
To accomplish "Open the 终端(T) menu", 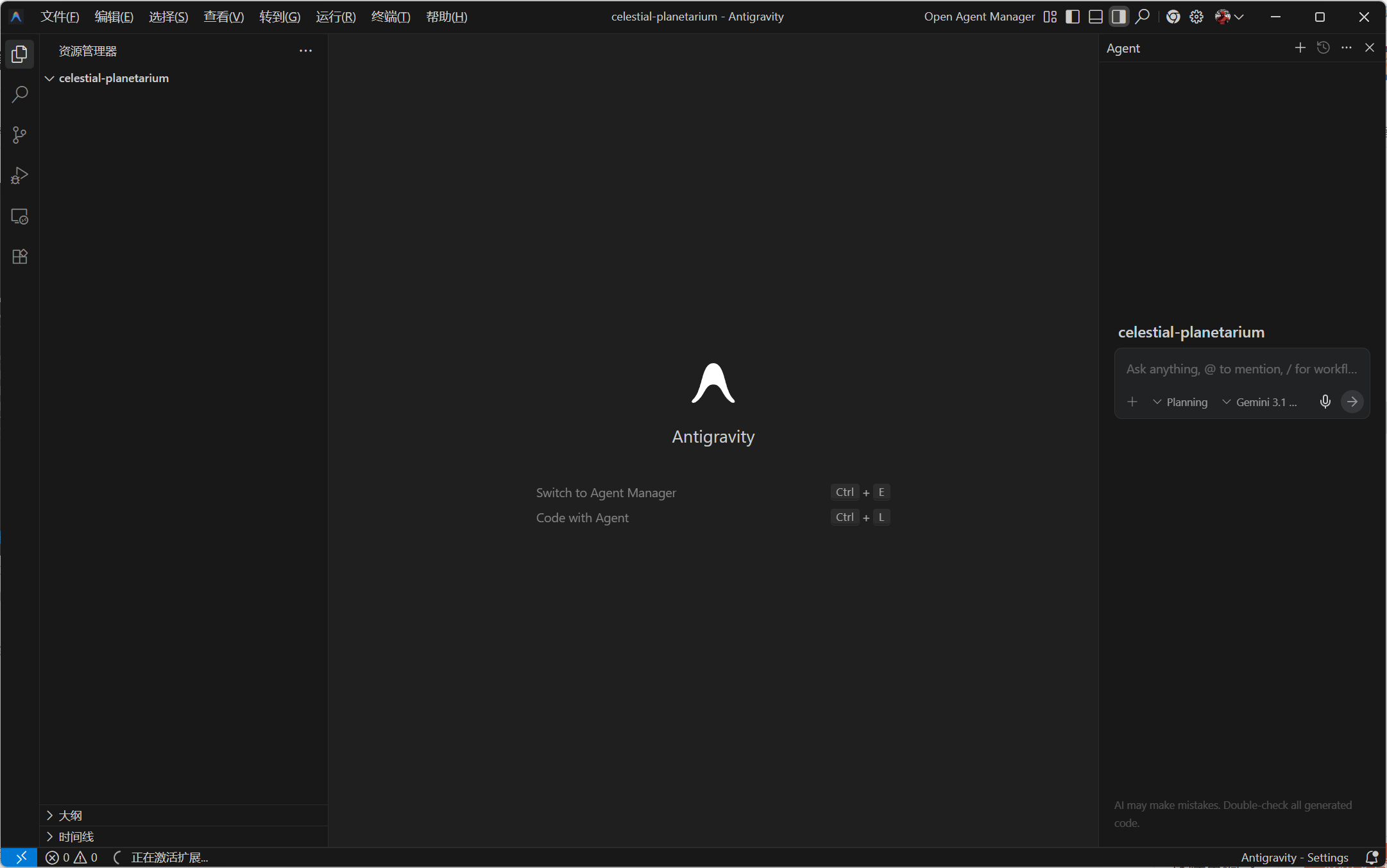I will point(391,17).
